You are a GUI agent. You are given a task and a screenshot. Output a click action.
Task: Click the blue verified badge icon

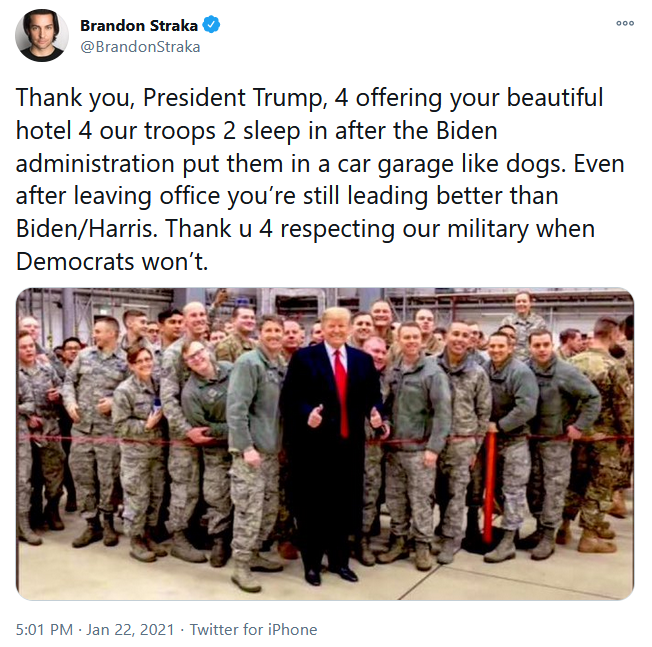(x=211, y=25)
